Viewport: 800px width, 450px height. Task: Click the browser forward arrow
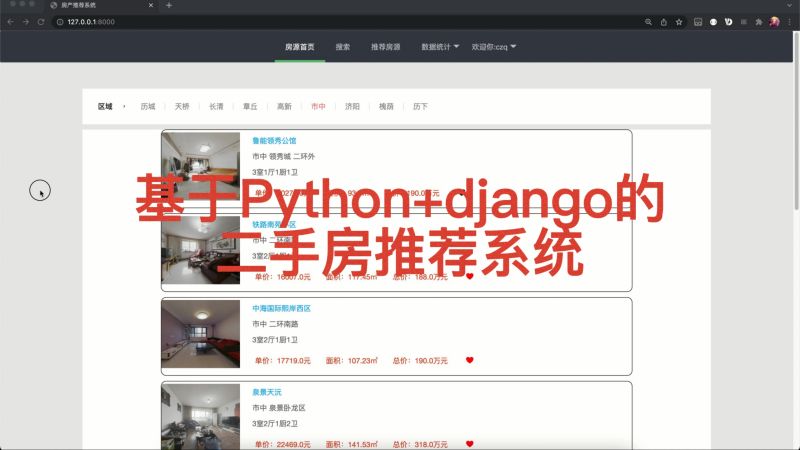click(26, 22)
